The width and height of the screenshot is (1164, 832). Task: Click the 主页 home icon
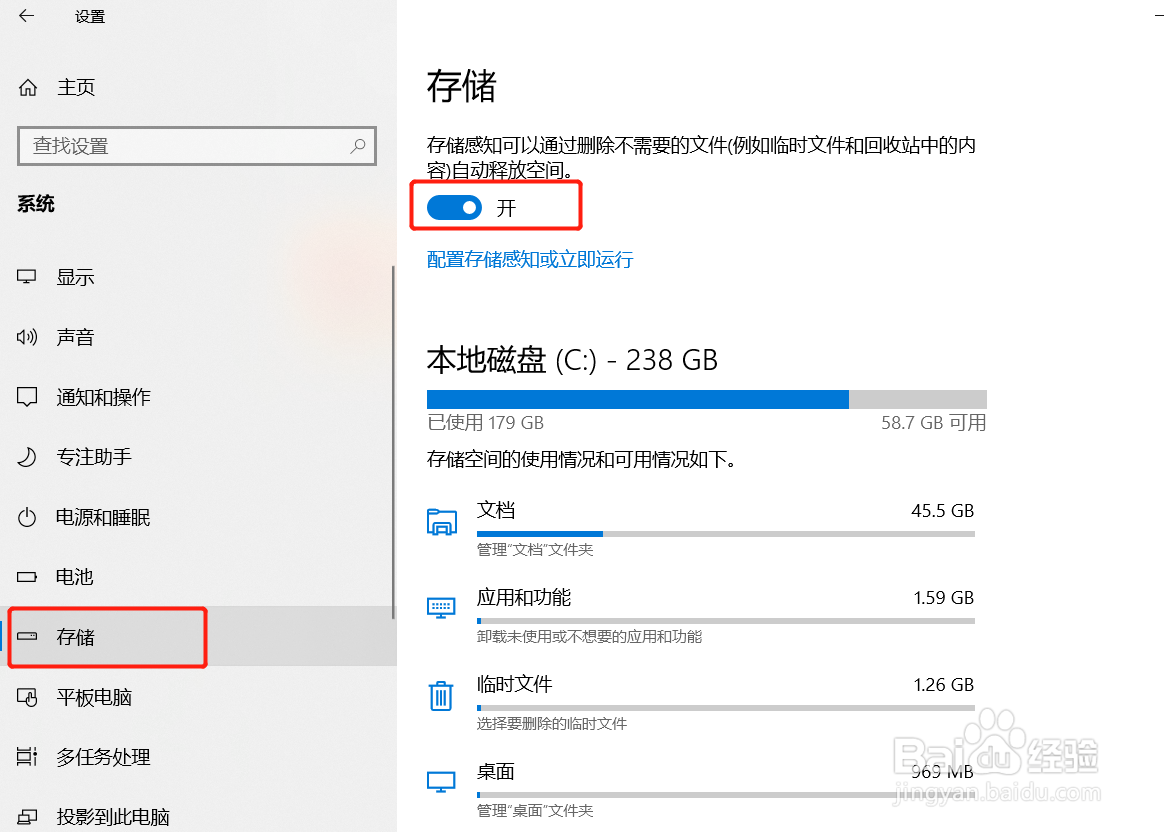(x=27, y=87)
